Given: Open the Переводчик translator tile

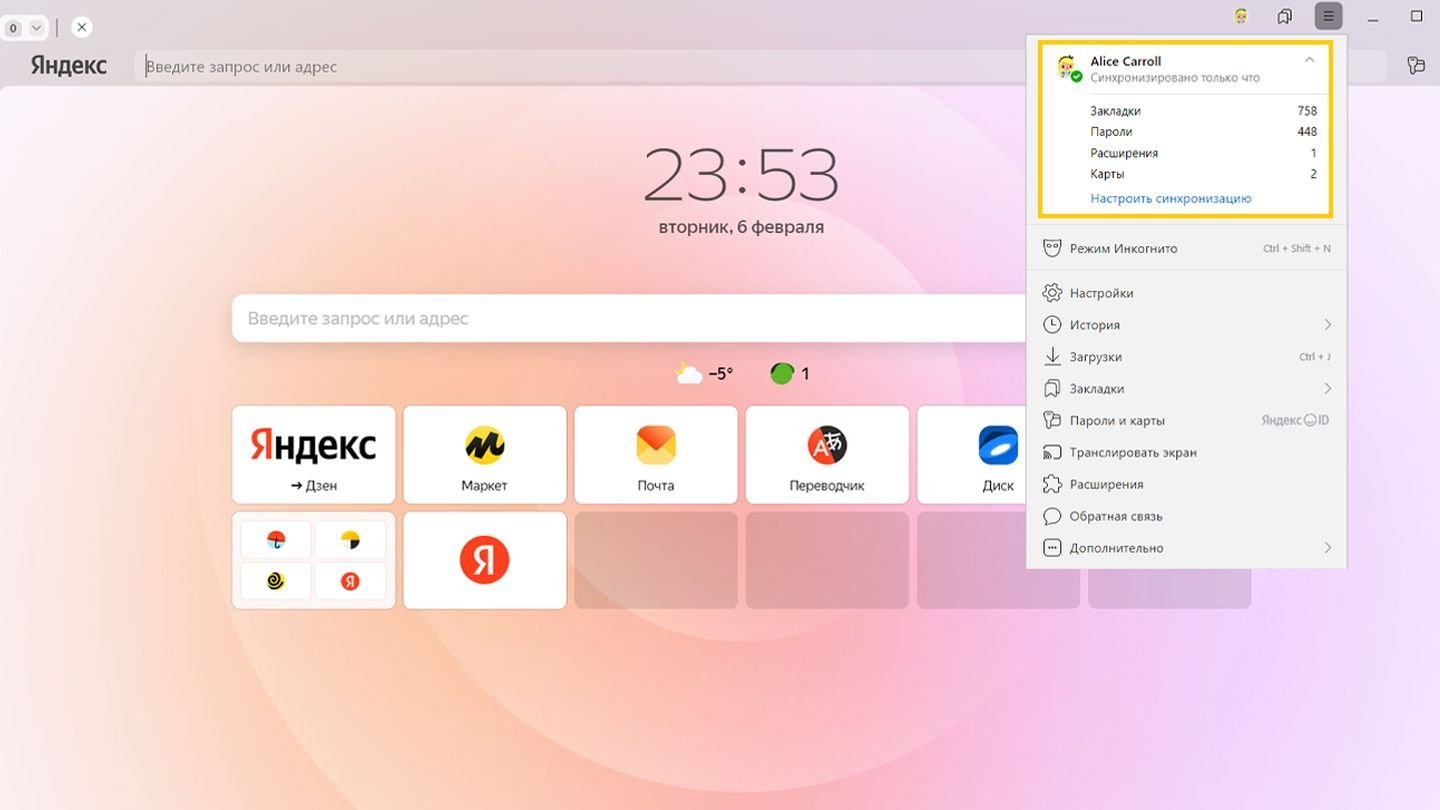Looking at the screenshot, I should point(828,454).
